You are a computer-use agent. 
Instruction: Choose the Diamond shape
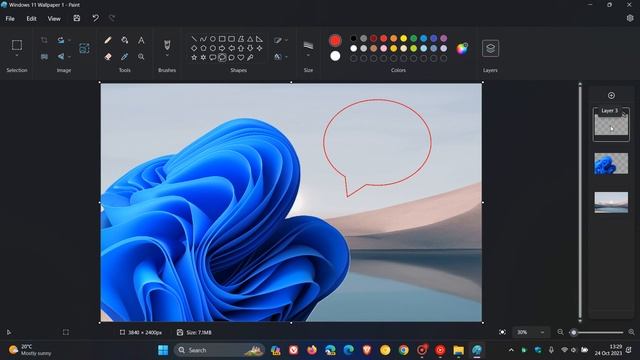point(194,48)
